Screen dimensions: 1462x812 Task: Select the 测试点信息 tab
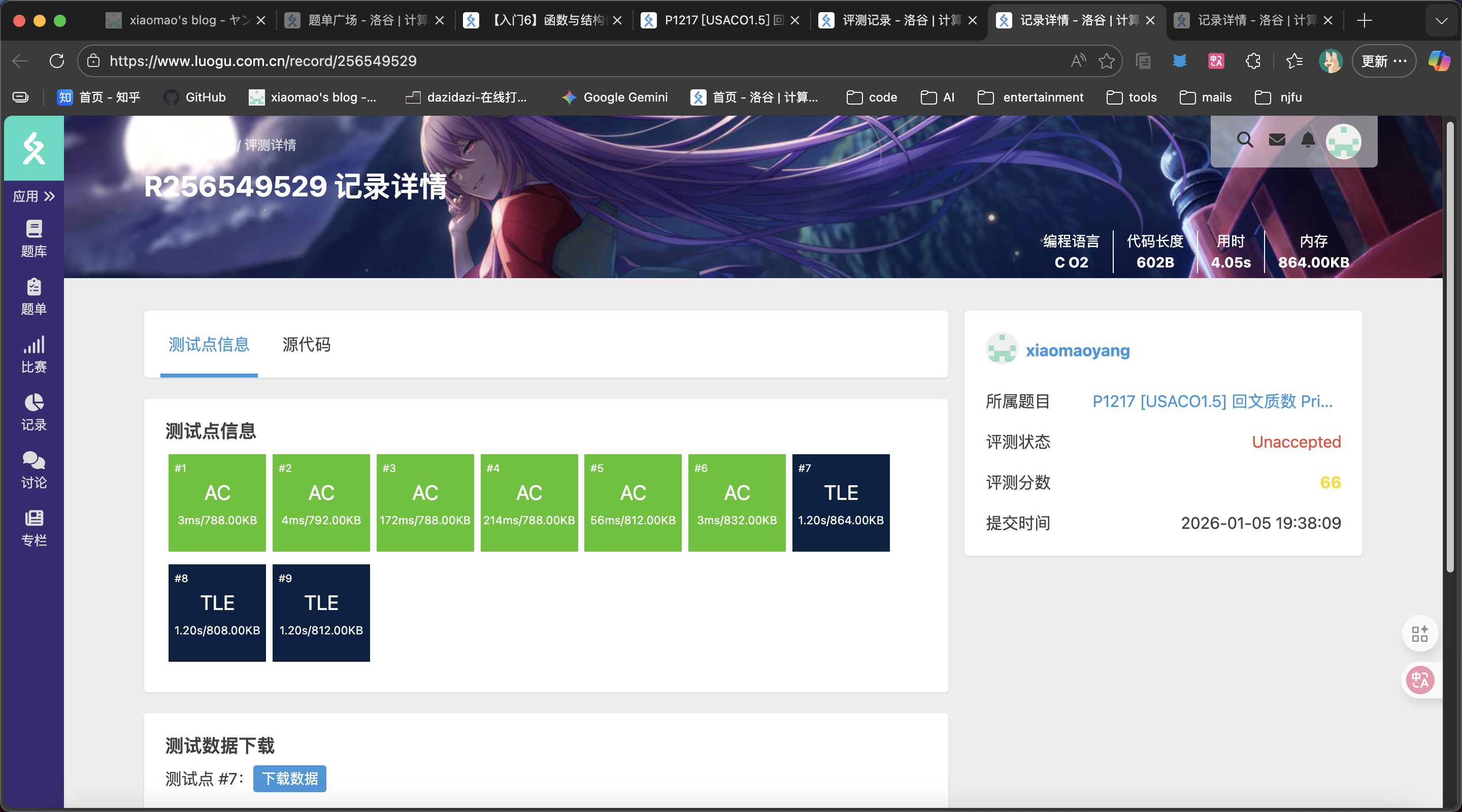click(x=209, y=345)
